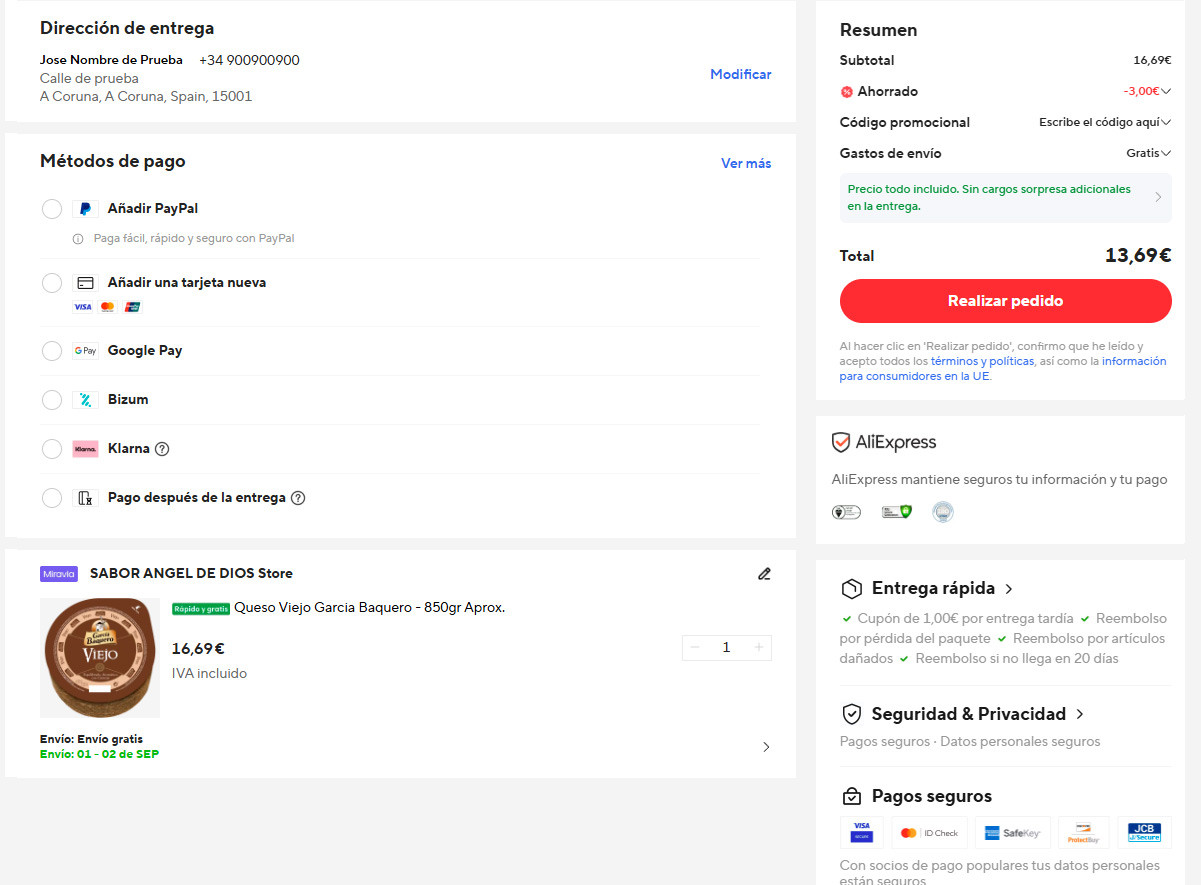Click the Pagos seguros bag icon
Viewport: 1201px width, 885px height.
point(851,796)
